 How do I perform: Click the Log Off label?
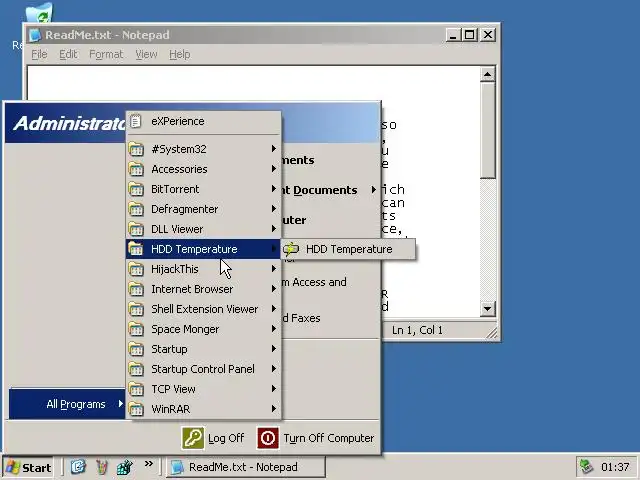coord(226,438)
